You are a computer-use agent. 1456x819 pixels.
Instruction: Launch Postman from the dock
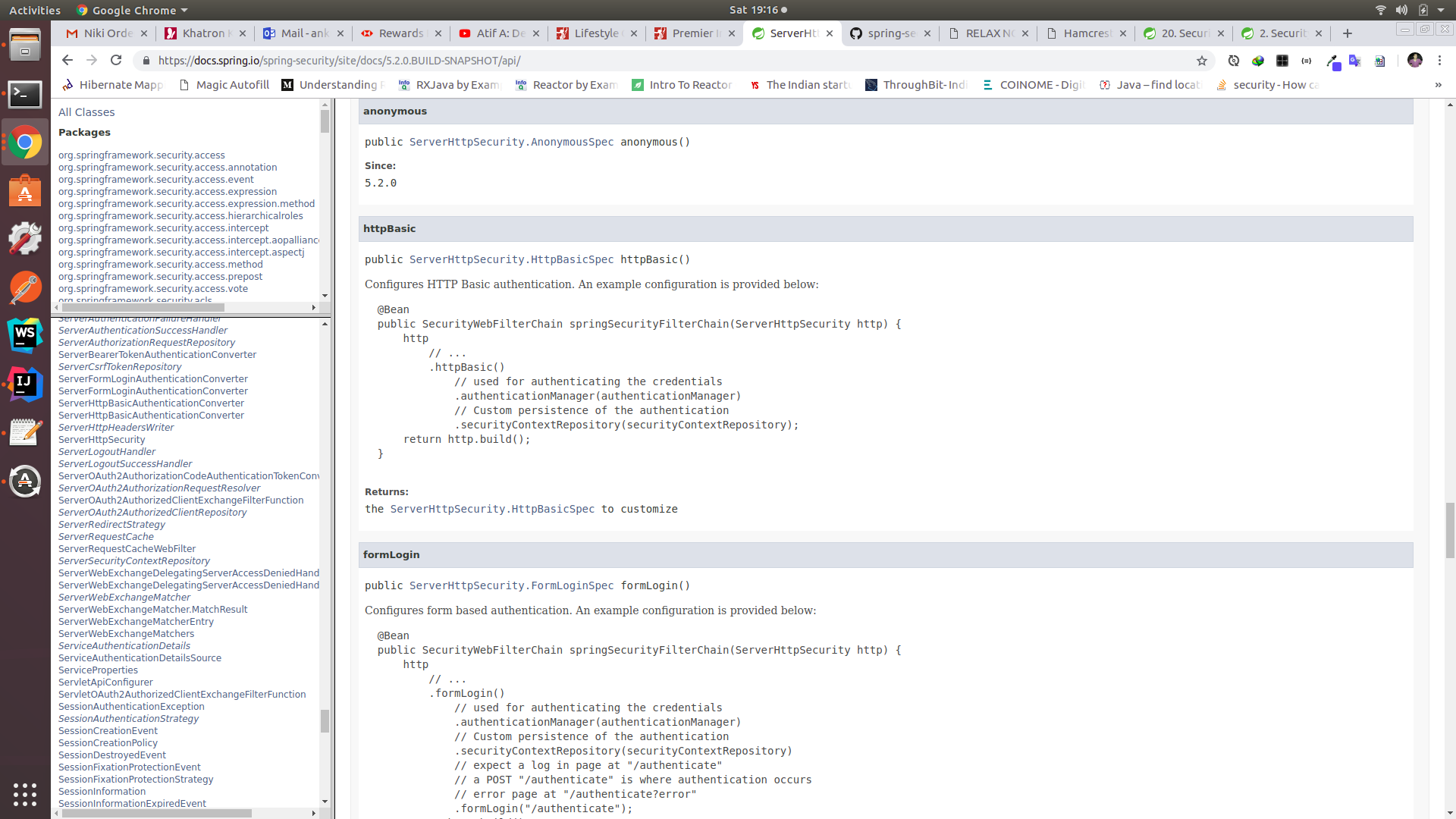(25, 287)
